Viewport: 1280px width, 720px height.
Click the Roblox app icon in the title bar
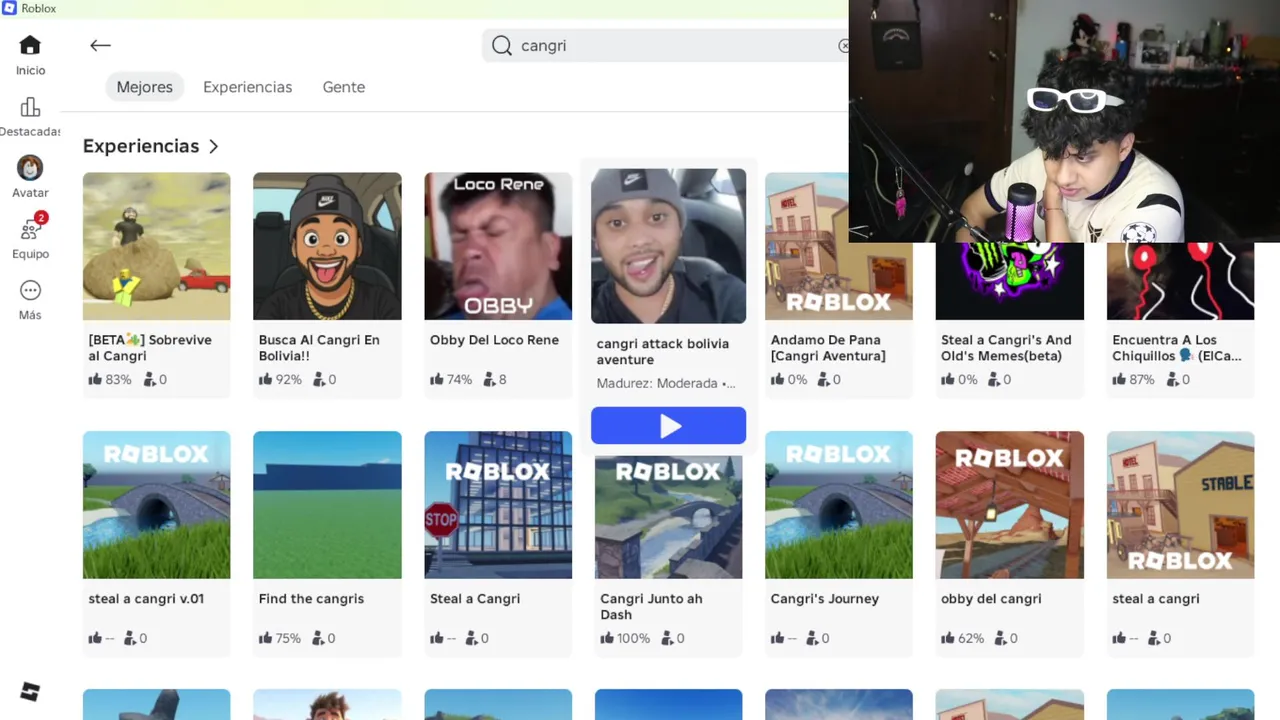(9, 8)
